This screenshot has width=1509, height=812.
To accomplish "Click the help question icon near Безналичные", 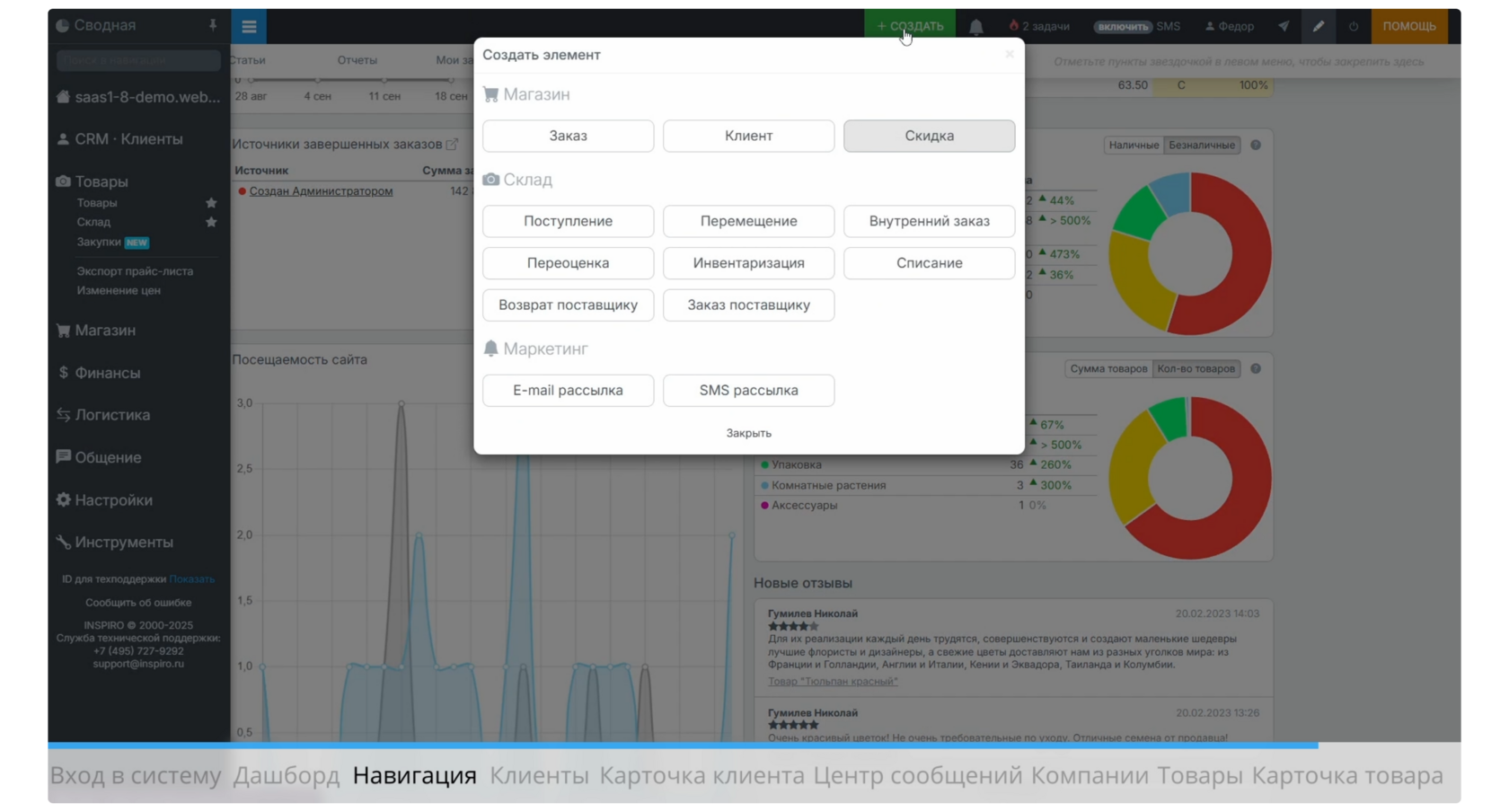I will [x=1256, y=145].
